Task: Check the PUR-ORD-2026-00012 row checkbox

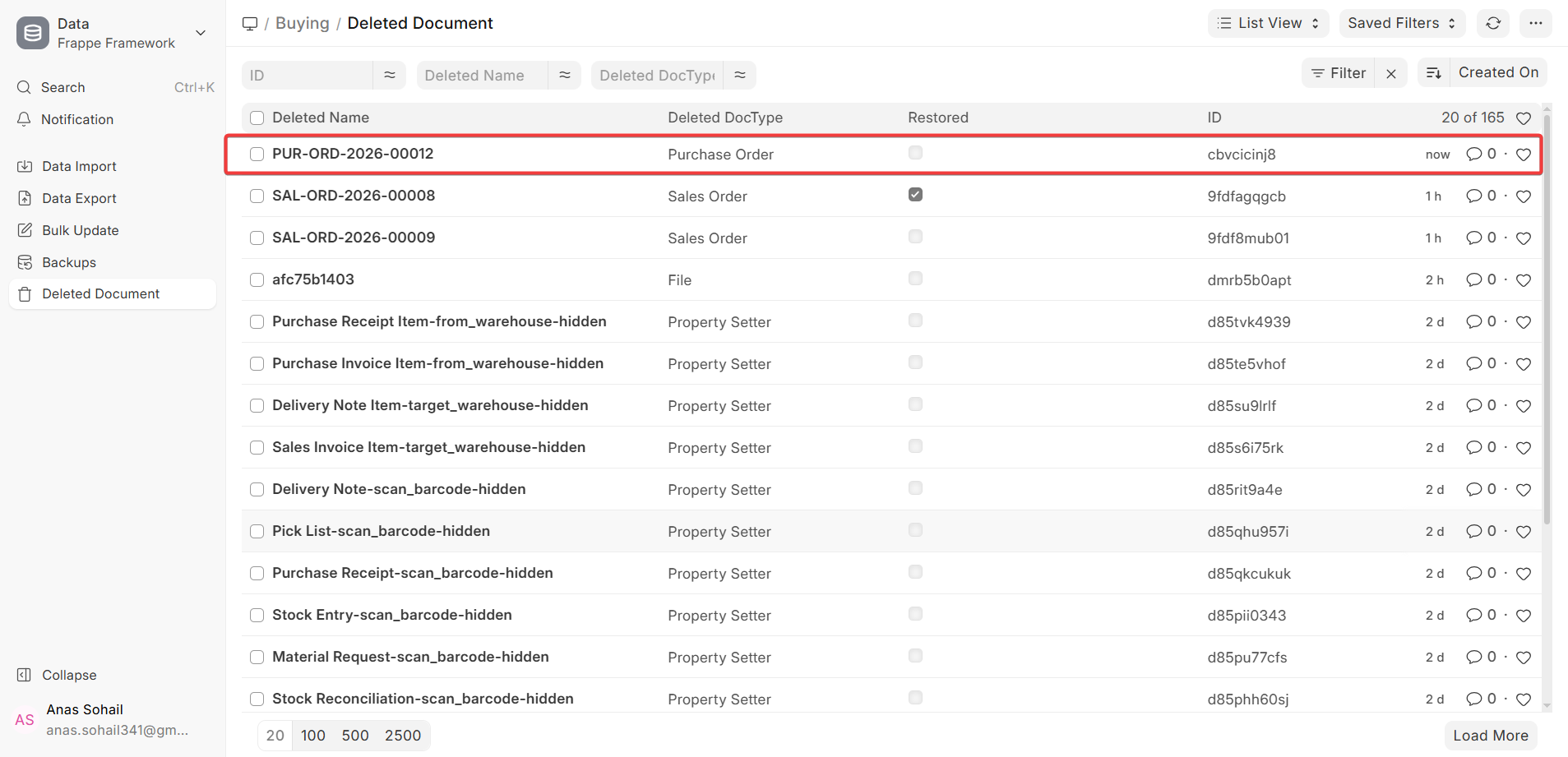Action: click(x=257, y=154)
